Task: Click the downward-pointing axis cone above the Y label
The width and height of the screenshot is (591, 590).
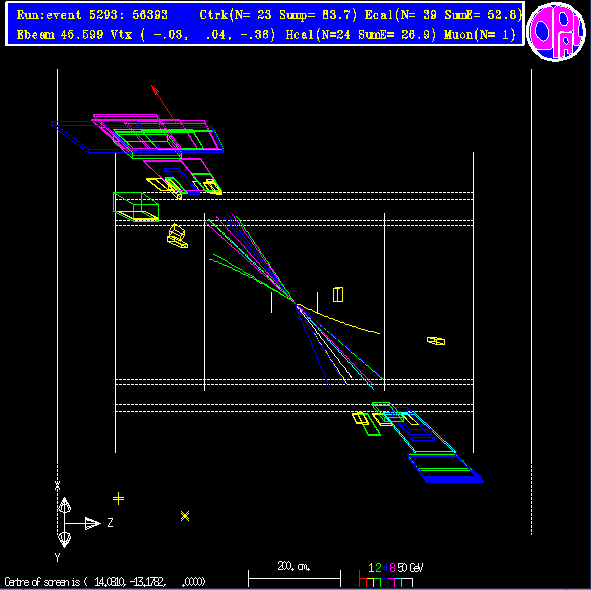Action: coord(64,539)
